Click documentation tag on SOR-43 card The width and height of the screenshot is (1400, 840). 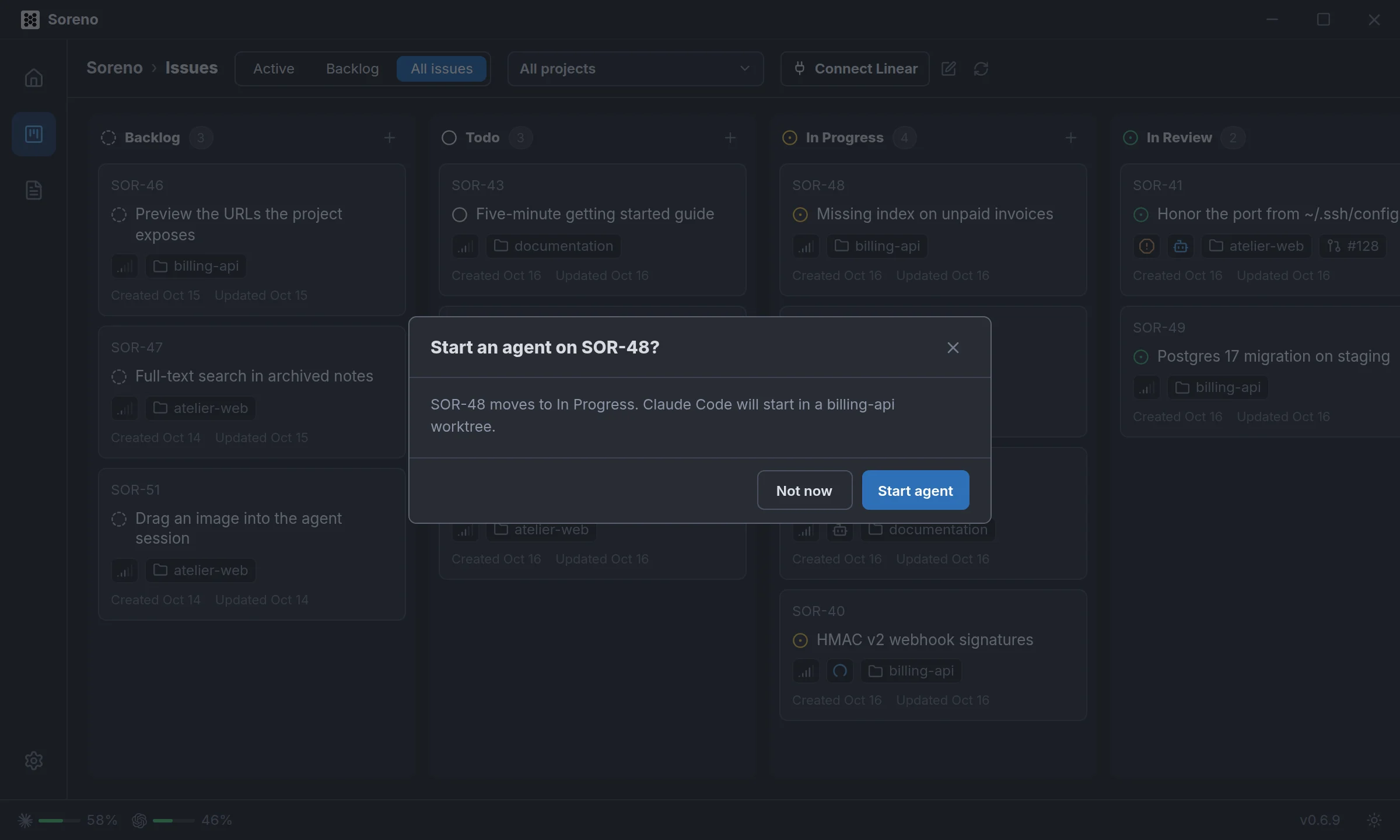coord(554,246)
